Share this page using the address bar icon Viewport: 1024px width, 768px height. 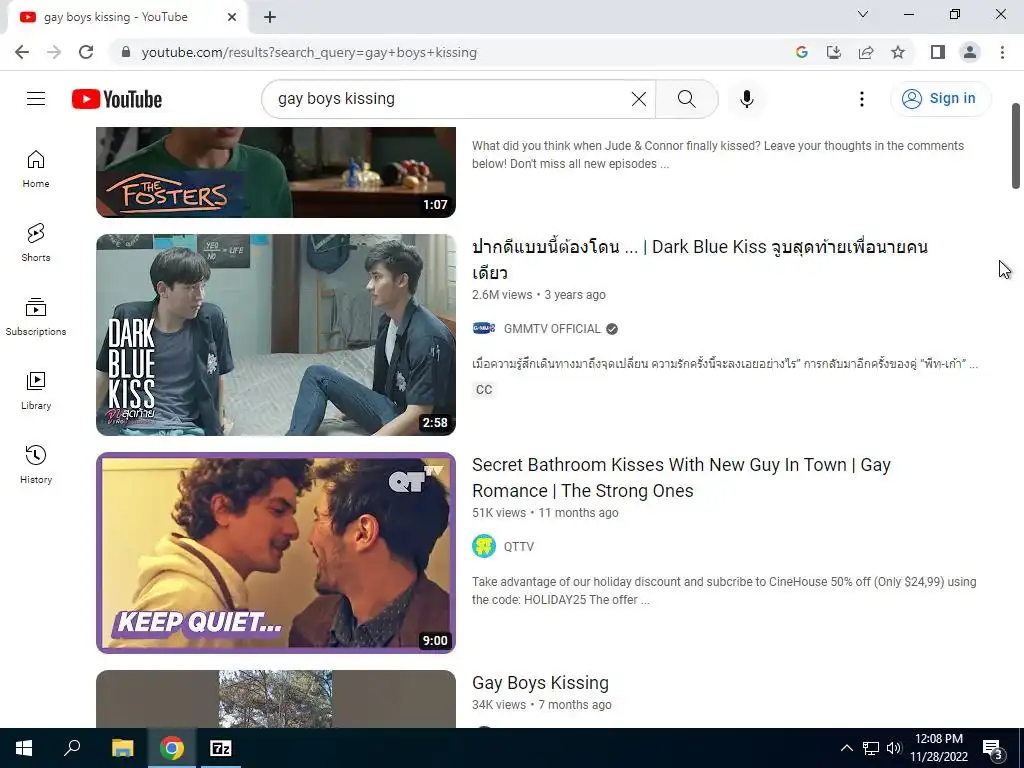(866, 52)
